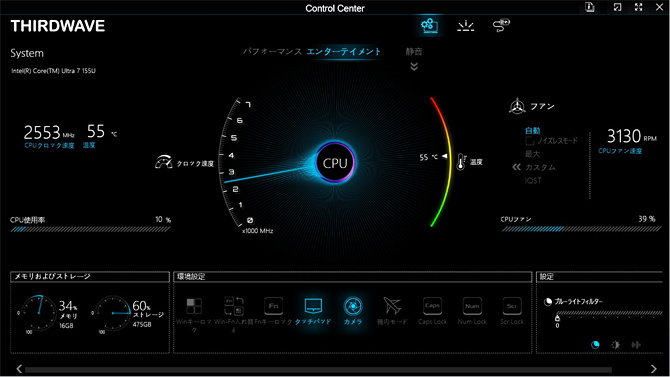Toggle the Caps Lock icon

pos(432,306)
